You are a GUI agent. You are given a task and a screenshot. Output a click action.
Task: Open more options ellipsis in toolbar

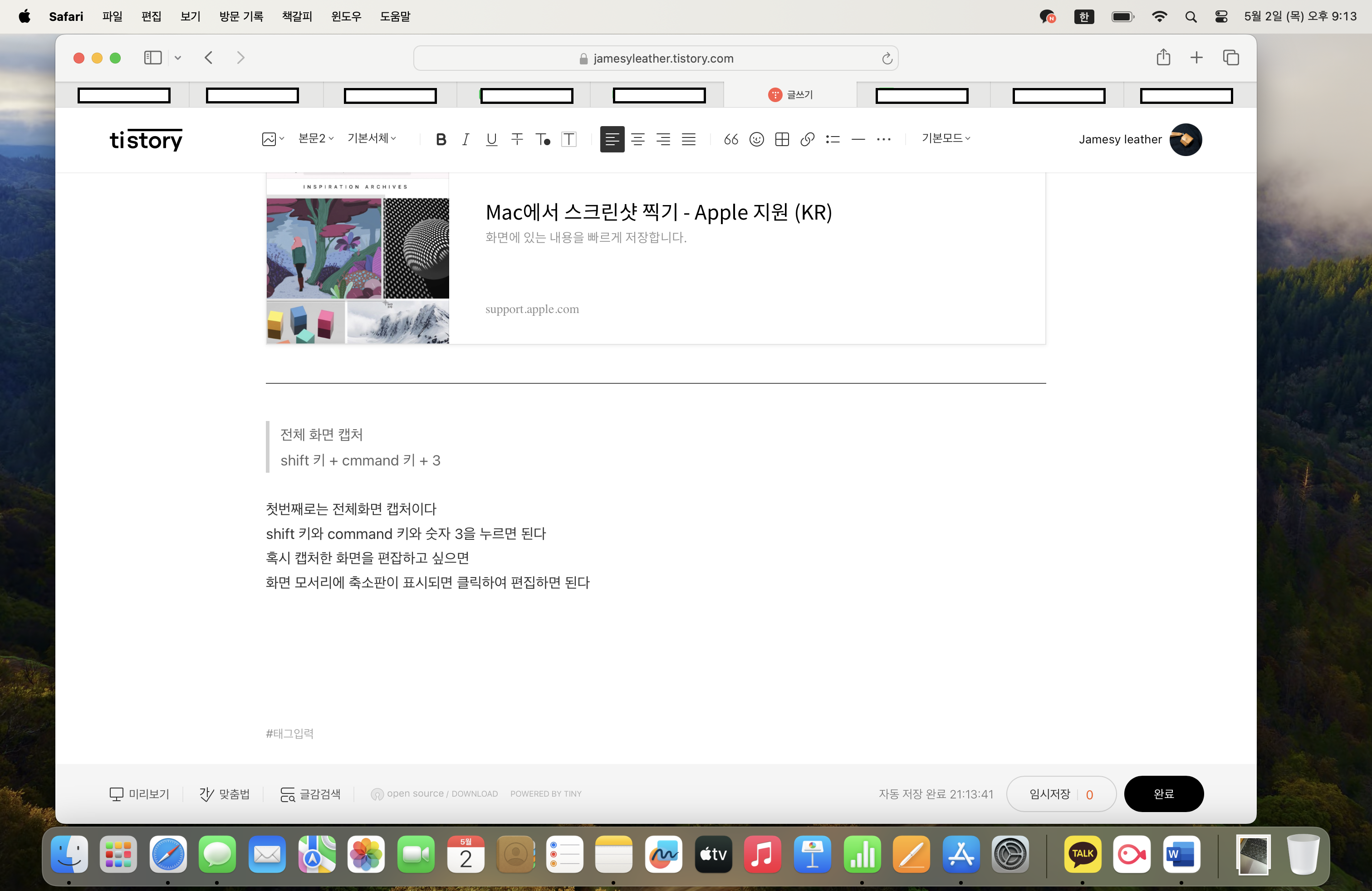pos(883,139)
